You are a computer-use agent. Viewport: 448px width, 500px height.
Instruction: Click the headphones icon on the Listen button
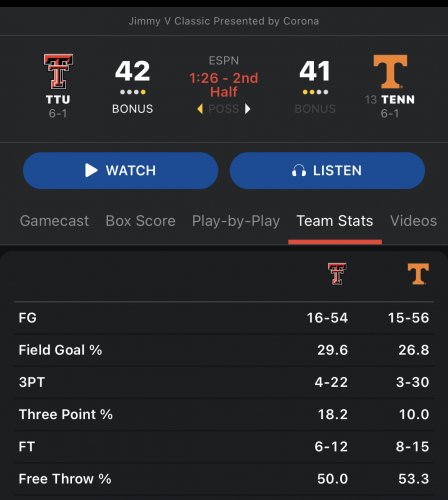tap(299, 171)
